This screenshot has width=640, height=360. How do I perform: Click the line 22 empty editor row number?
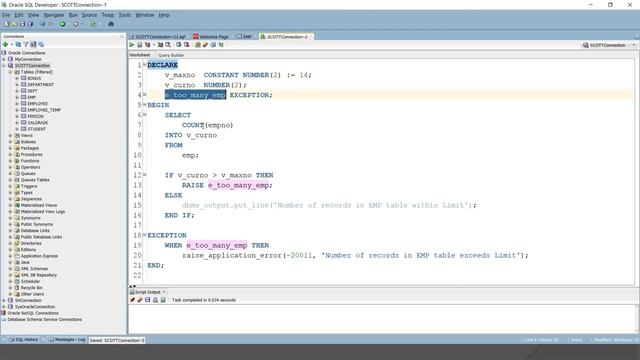(x=138, y=276)
